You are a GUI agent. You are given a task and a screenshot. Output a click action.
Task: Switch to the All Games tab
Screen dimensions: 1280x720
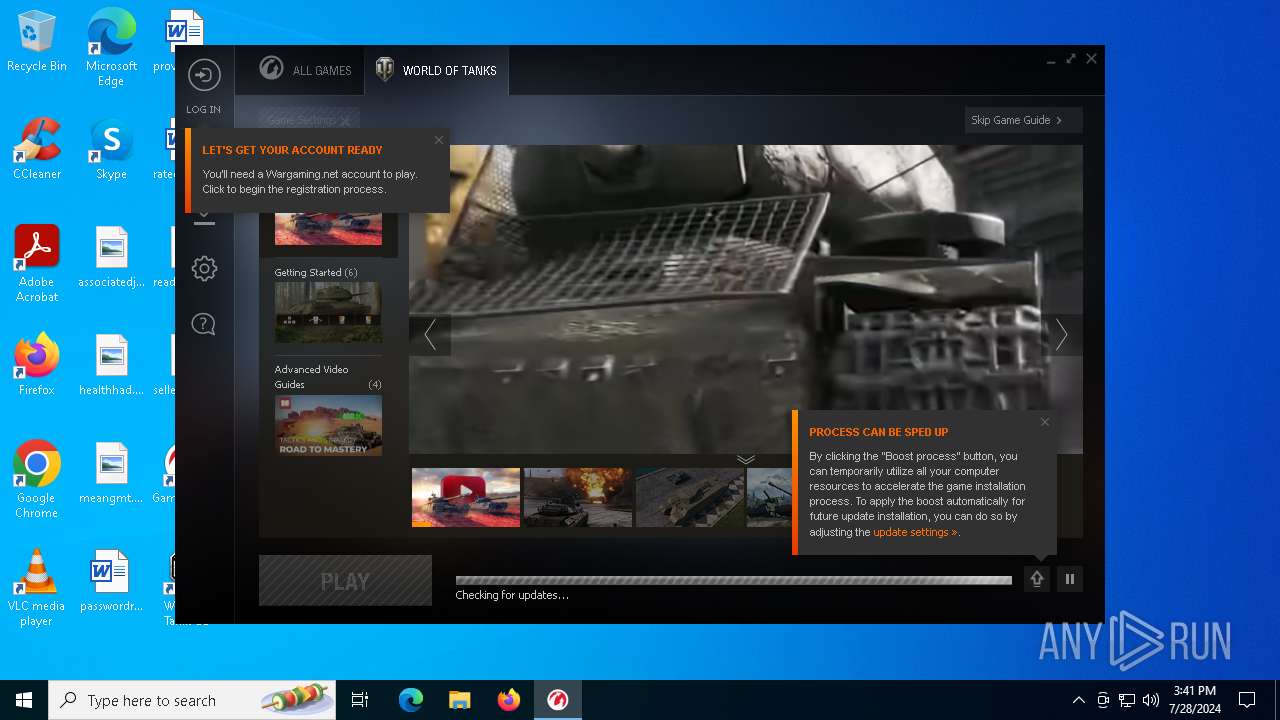305,70
